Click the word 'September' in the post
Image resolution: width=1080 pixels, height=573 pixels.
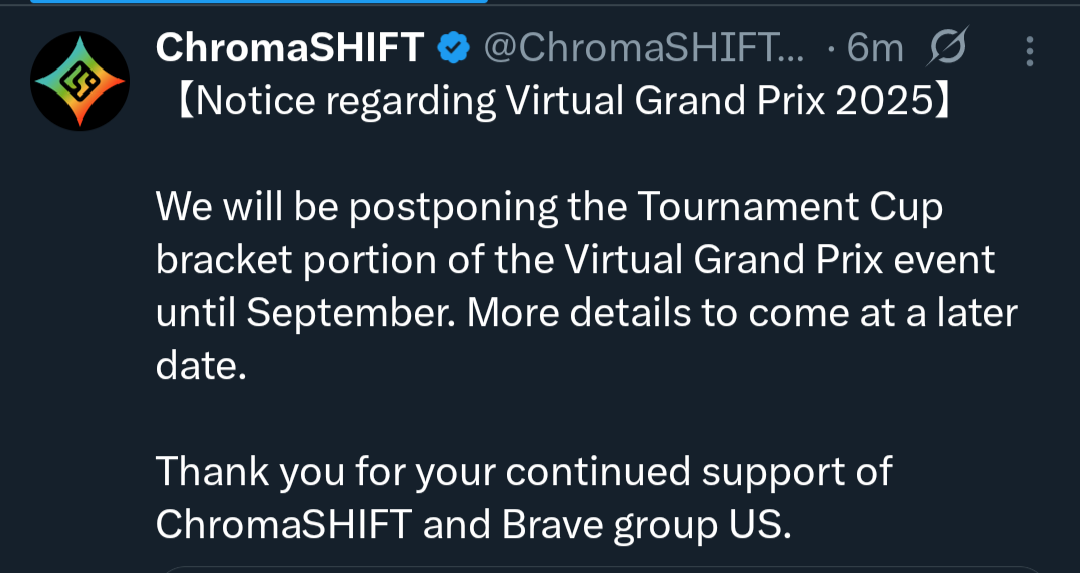click(x=346, y=315)
